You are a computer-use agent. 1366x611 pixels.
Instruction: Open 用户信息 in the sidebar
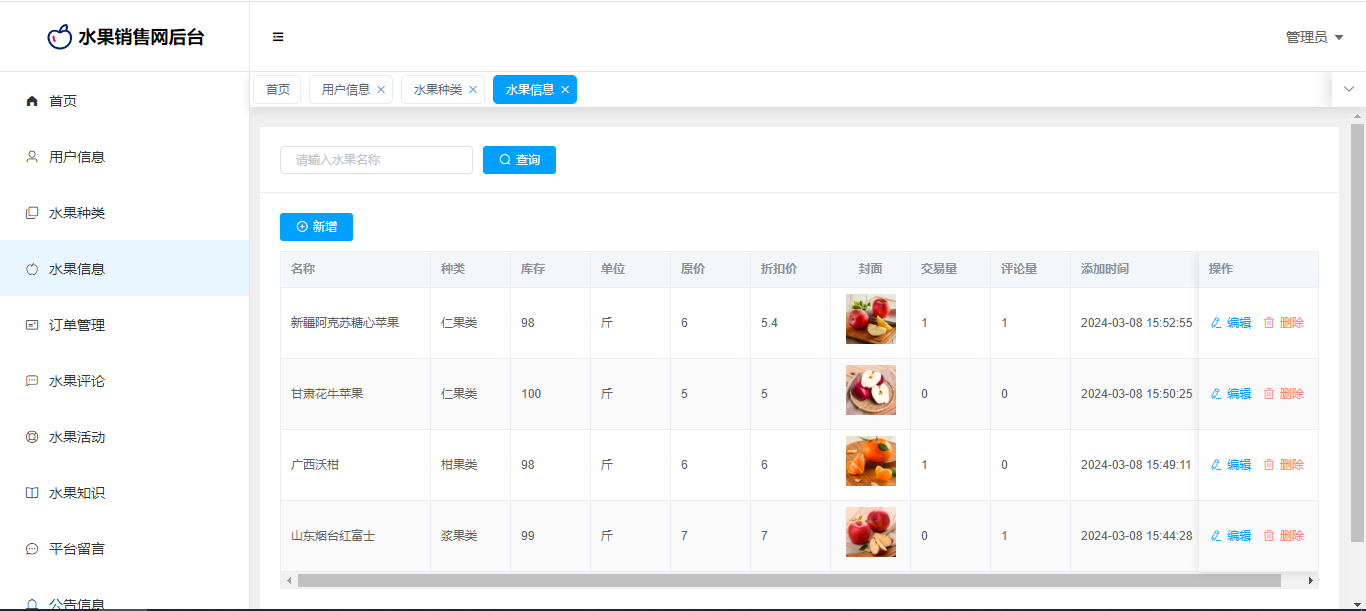124,157
